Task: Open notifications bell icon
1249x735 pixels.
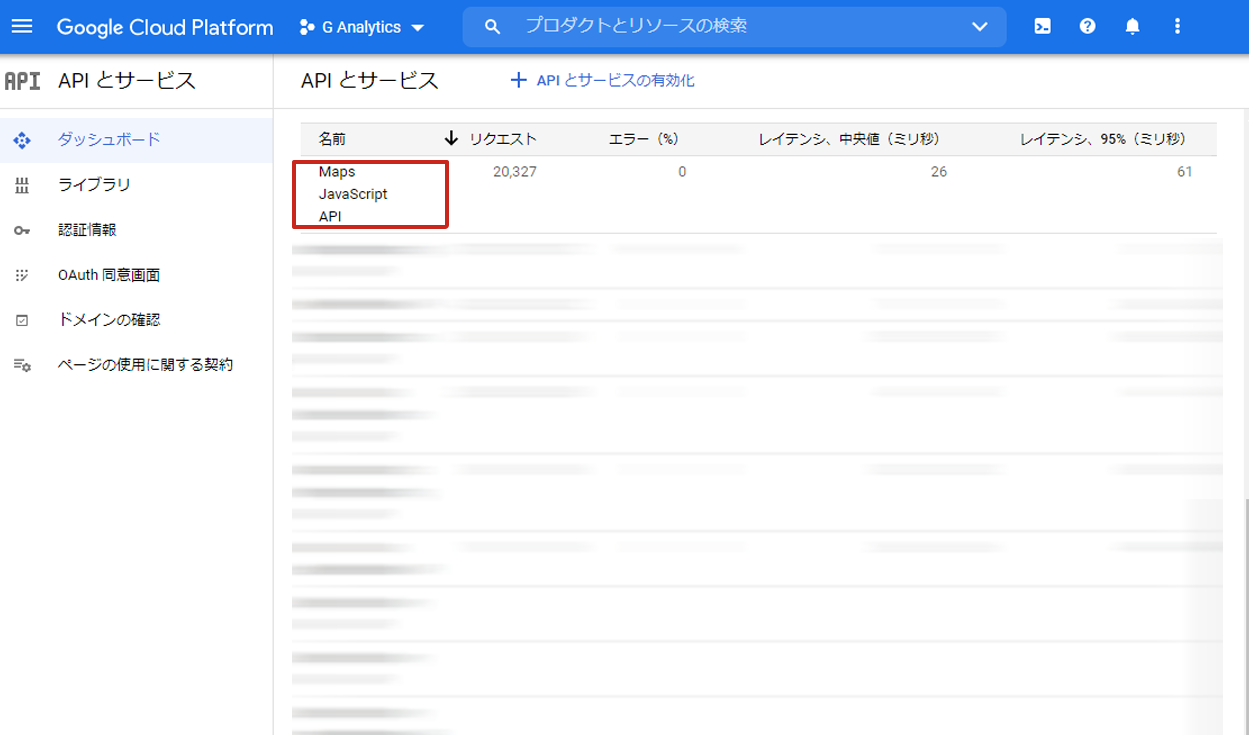Action: coord(1132,27)
